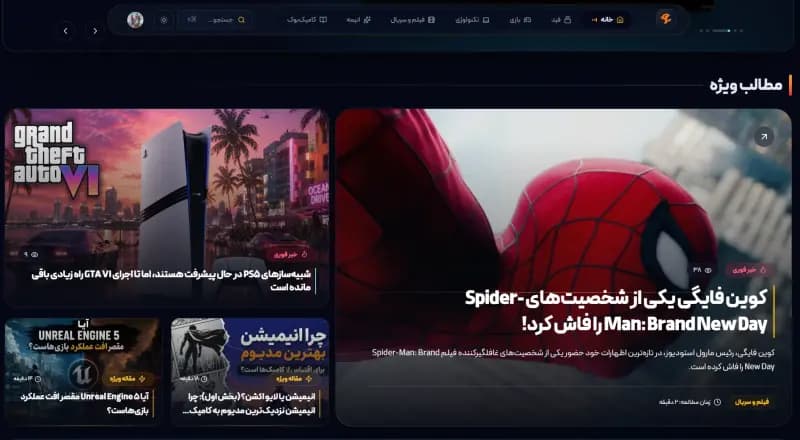
Task: Click clock icon on animation card
Action: (204, 379)
